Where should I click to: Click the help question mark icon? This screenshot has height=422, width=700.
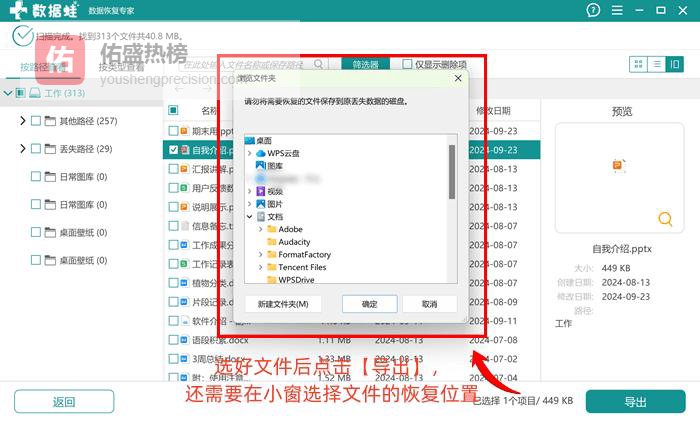point(595,11)
